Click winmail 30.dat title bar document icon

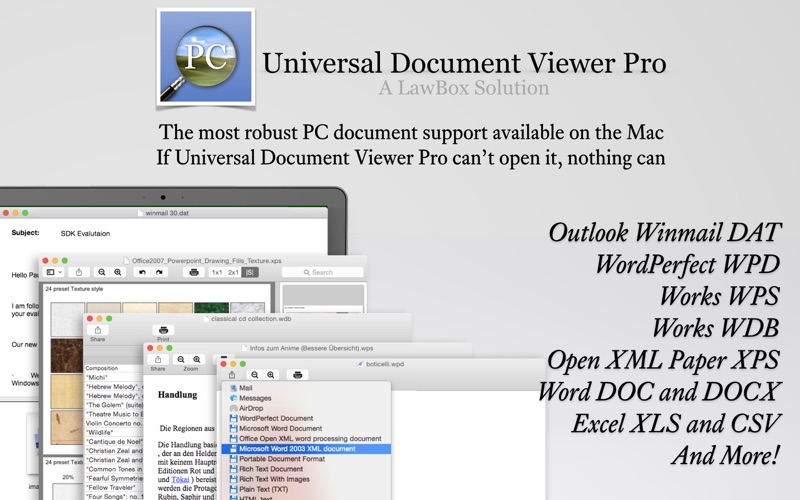pyautogui.click(x=141, y=213)
